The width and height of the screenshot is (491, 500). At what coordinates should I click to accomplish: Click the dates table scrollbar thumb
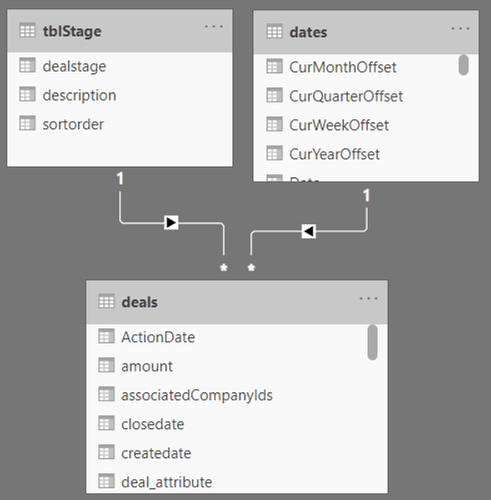463,65
